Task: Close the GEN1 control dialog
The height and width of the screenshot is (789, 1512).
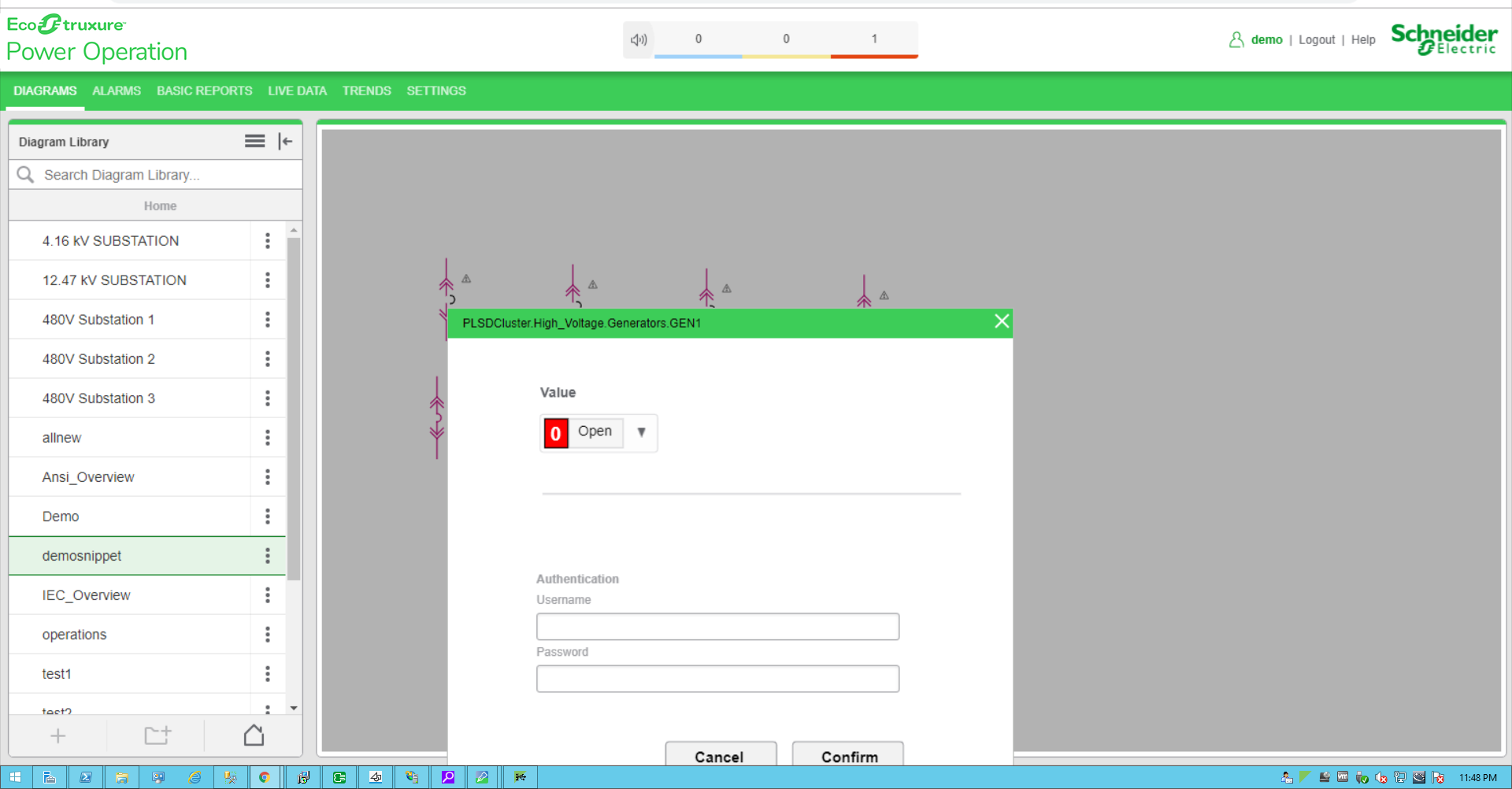Action: click(1001, 321)
